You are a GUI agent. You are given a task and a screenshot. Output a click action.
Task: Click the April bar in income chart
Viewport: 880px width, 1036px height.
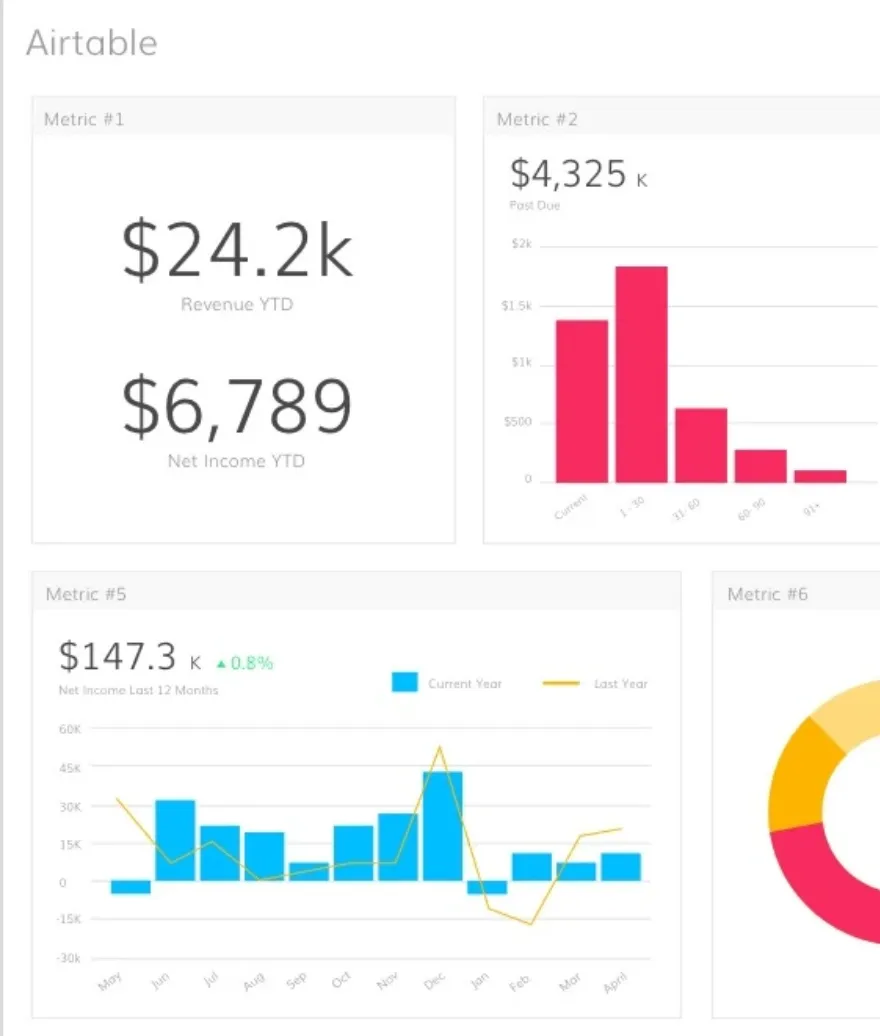pyautogui.click(x=621, y=867)
